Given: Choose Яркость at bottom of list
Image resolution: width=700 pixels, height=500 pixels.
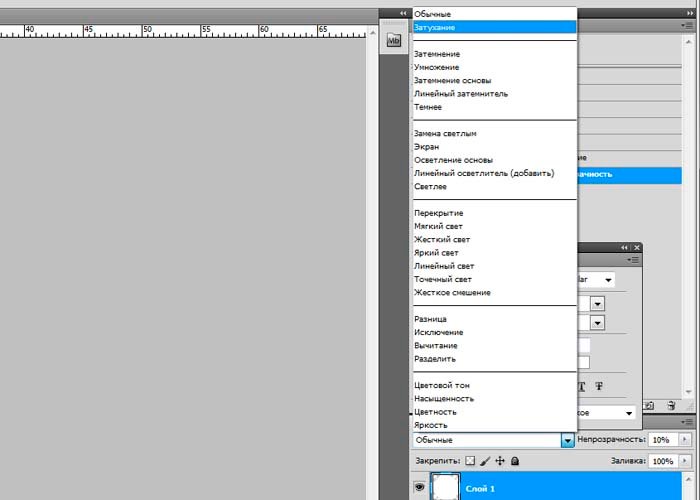Looking at the screenshot, I should pos(430,425).
